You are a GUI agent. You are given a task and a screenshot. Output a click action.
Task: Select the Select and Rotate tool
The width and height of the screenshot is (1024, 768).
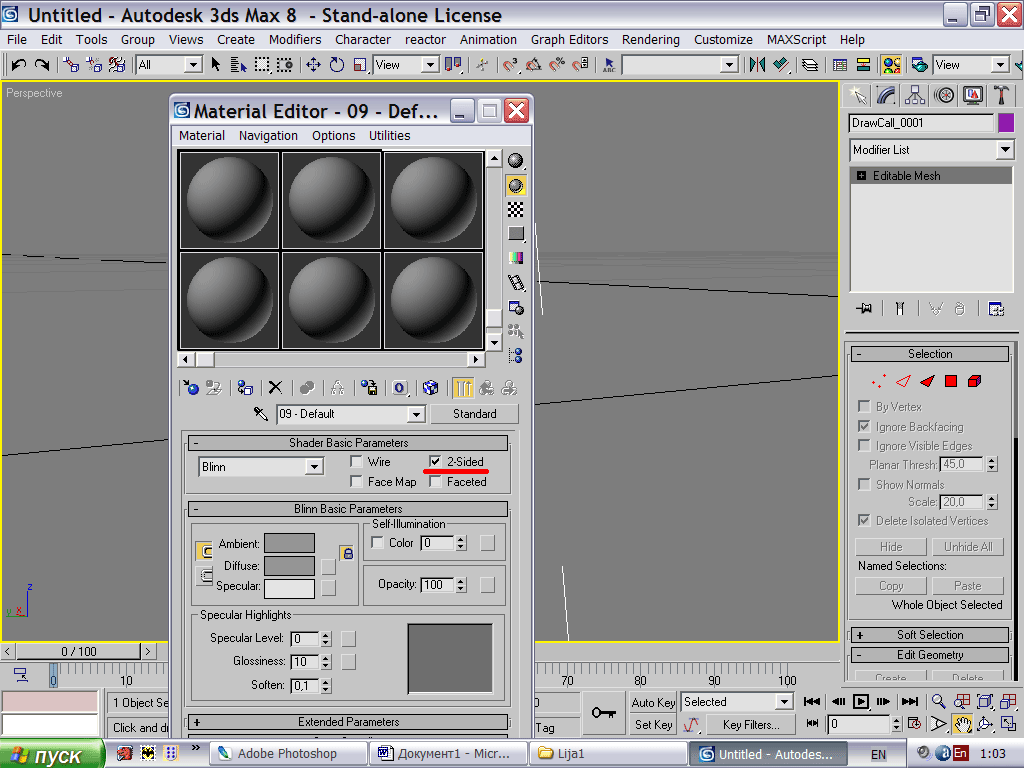tap(337, 65)
